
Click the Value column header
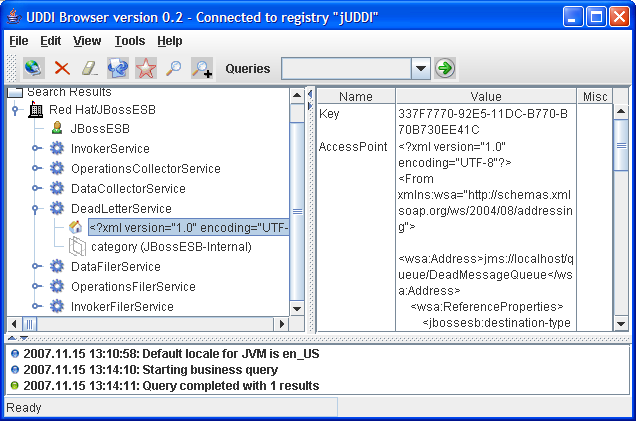click(x=486, y=96)
